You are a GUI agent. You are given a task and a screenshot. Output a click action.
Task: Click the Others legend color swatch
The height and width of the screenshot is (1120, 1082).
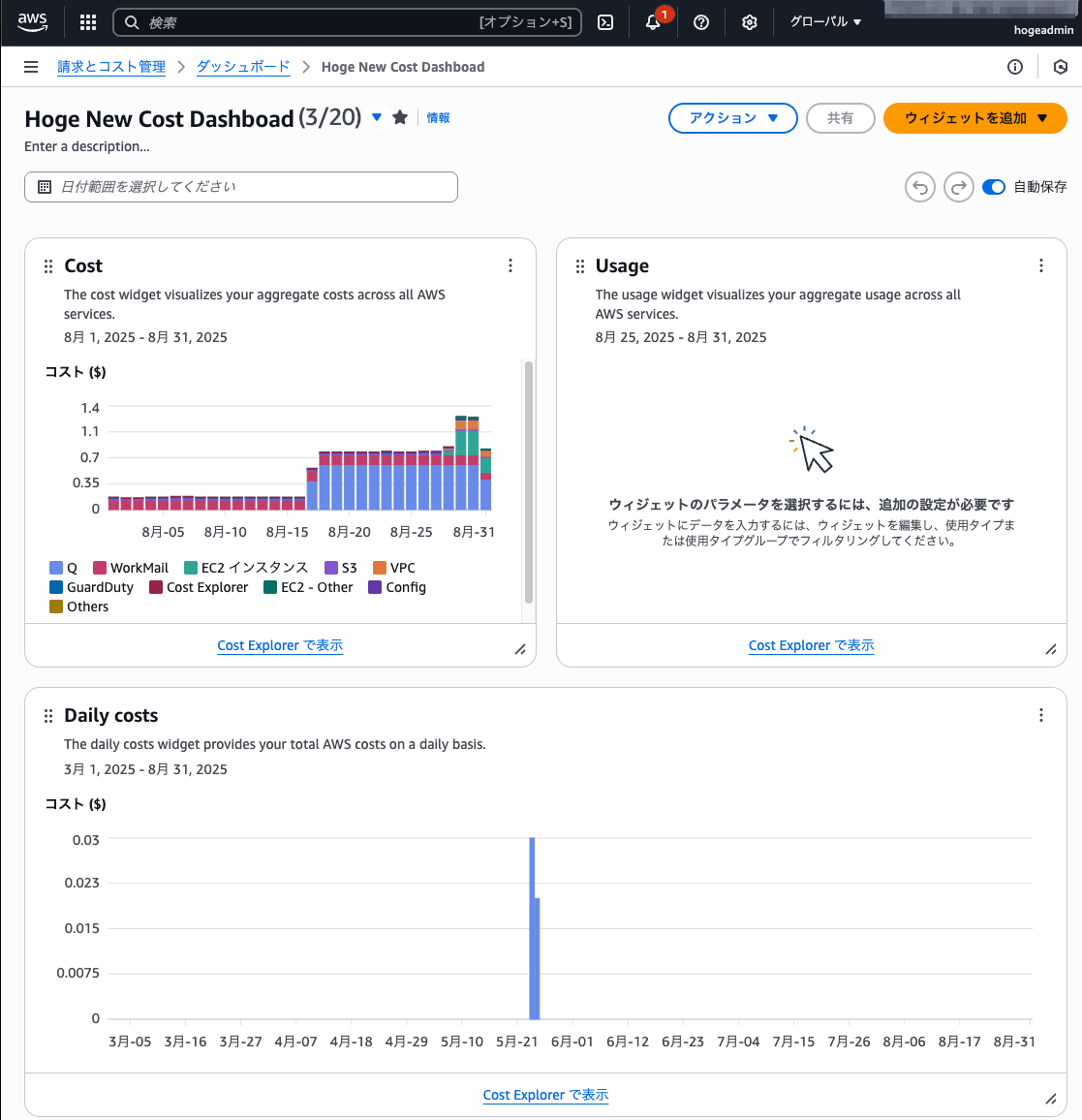pos(56,607)
